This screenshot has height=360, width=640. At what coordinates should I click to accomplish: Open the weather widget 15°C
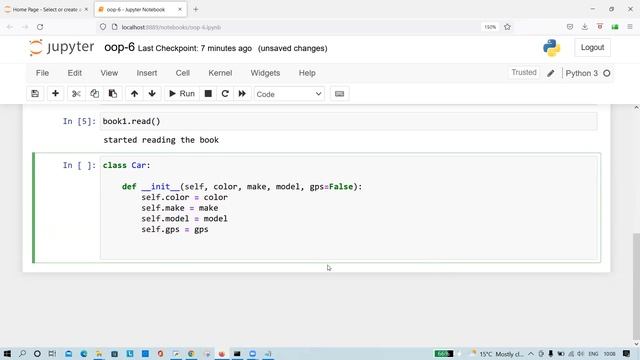click(x=497, y=354)
